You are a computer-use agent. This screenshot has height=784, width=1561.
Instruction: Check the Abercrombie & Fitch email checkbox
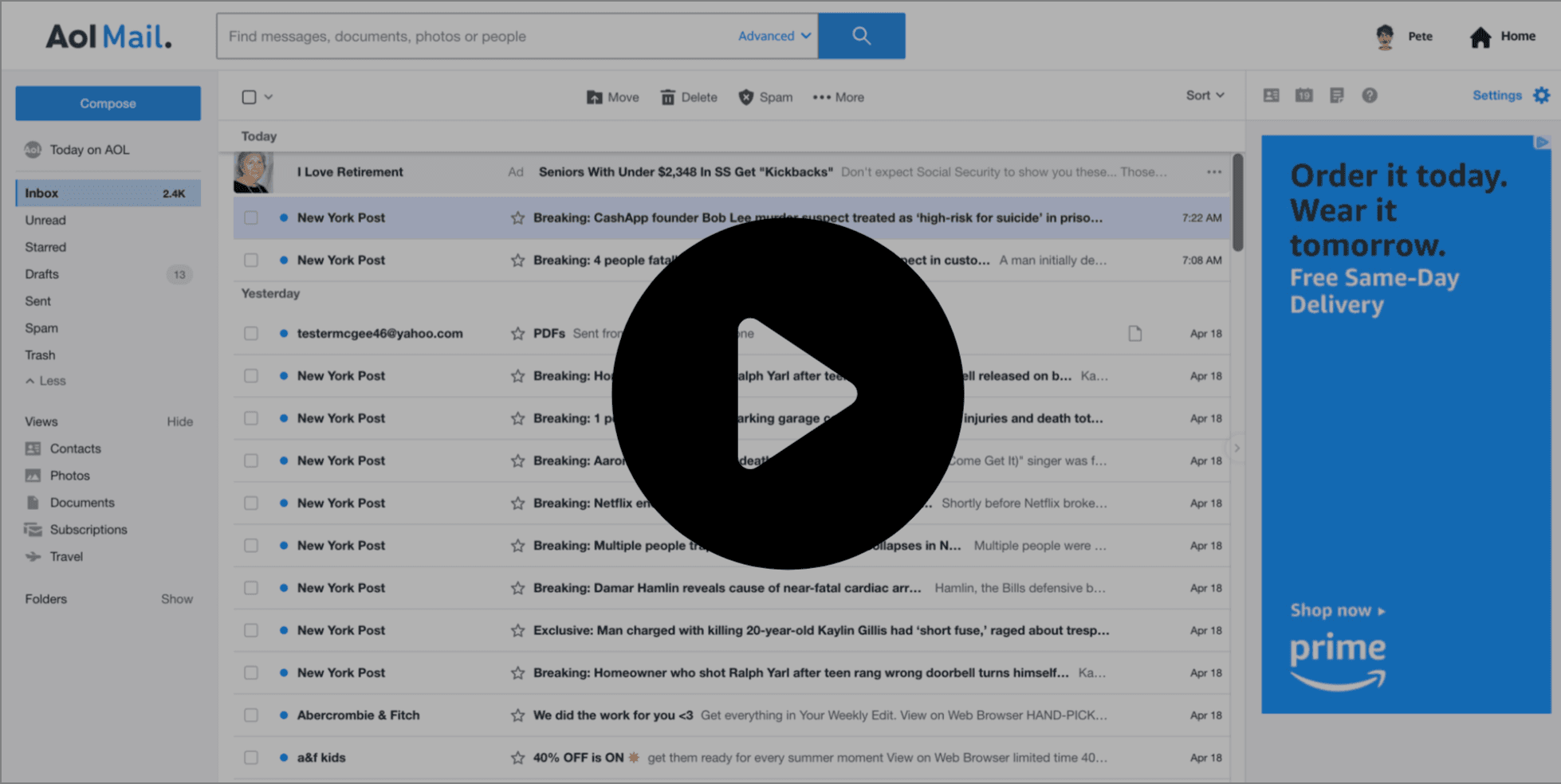click(251, 715)
